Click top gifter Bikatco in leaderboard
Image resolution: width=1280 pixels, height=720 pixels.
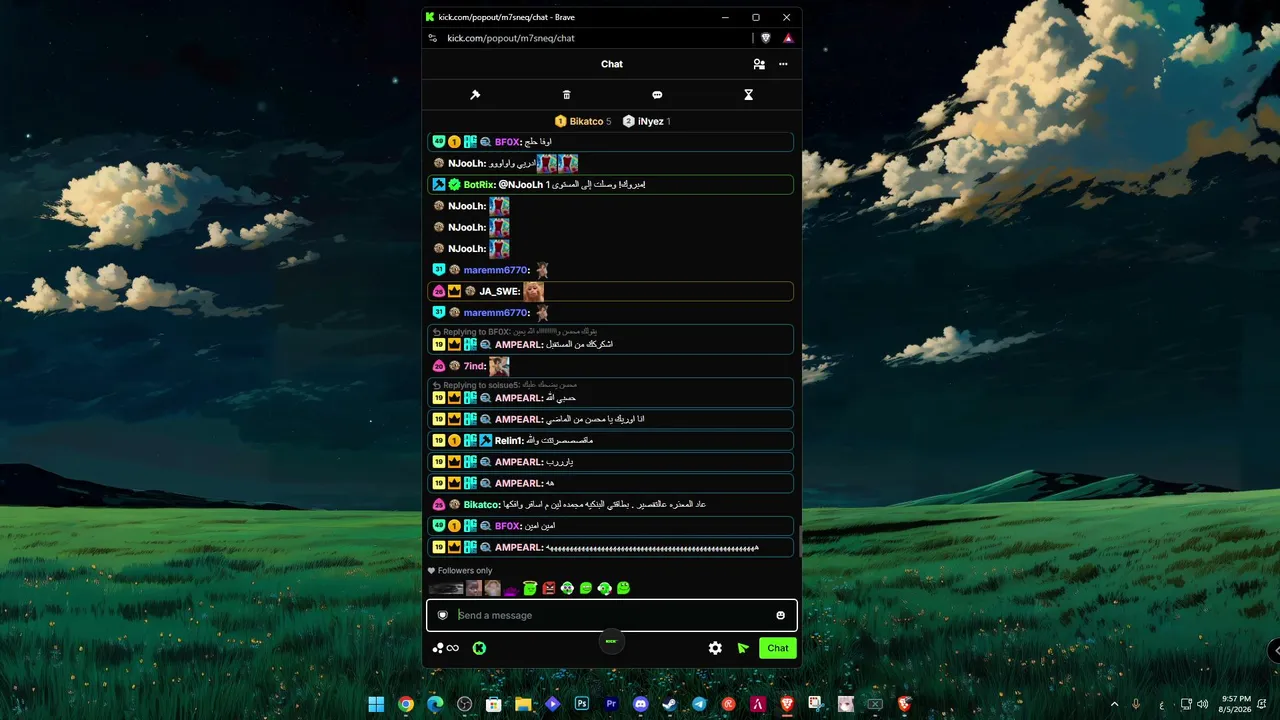[583, 121]
